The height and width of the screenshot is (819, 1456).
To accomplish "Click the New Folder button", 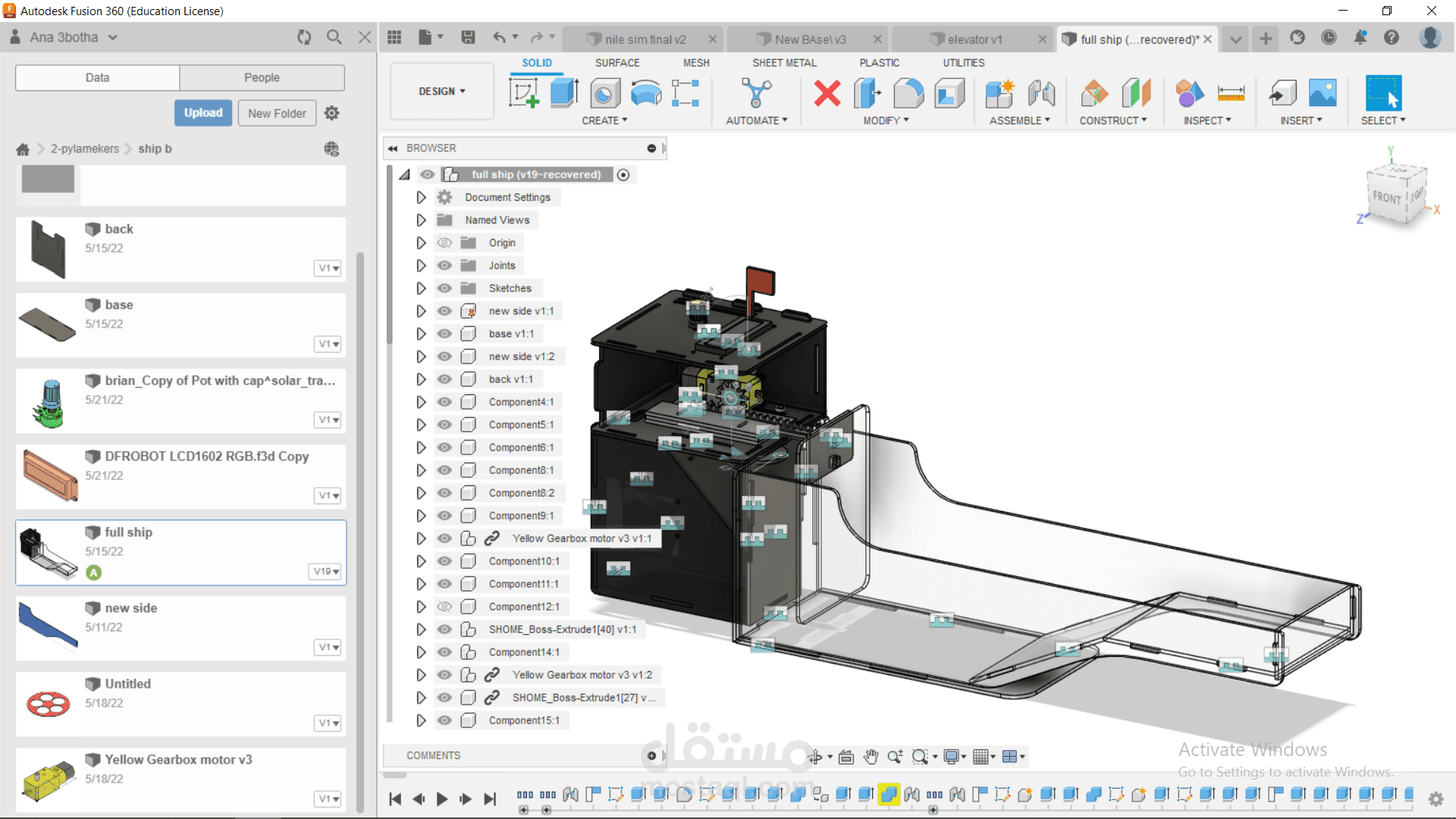I will coord(277,113).
